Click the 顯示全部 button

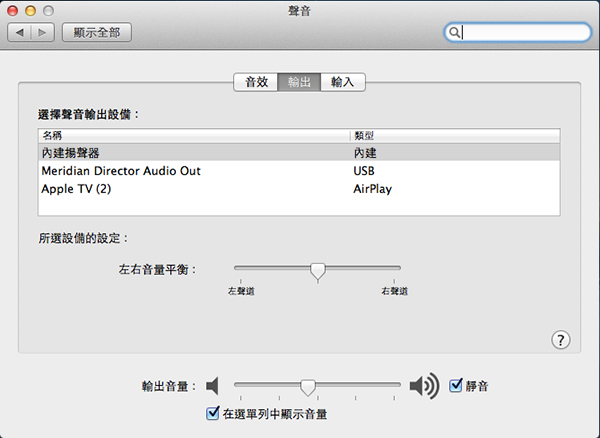pos(97,33)
